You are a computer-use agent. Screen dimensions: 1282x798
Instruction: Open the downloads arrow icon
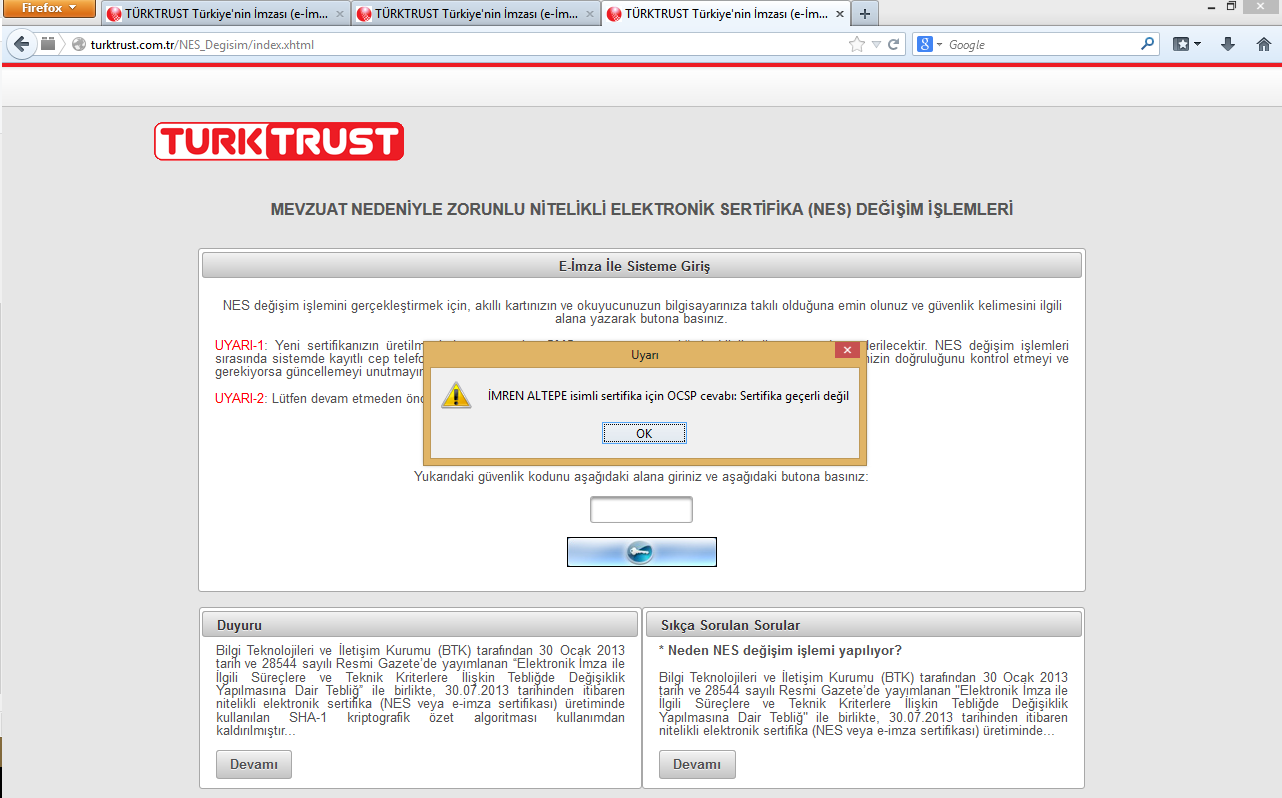(x=1228, y=45)
